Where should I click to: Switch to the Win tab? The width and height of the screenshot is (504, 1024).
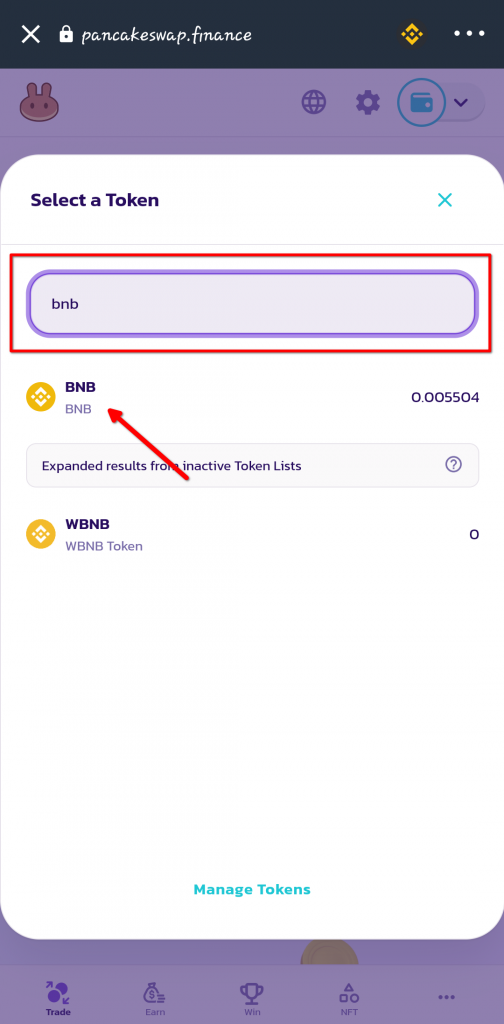tap(251, 999)
